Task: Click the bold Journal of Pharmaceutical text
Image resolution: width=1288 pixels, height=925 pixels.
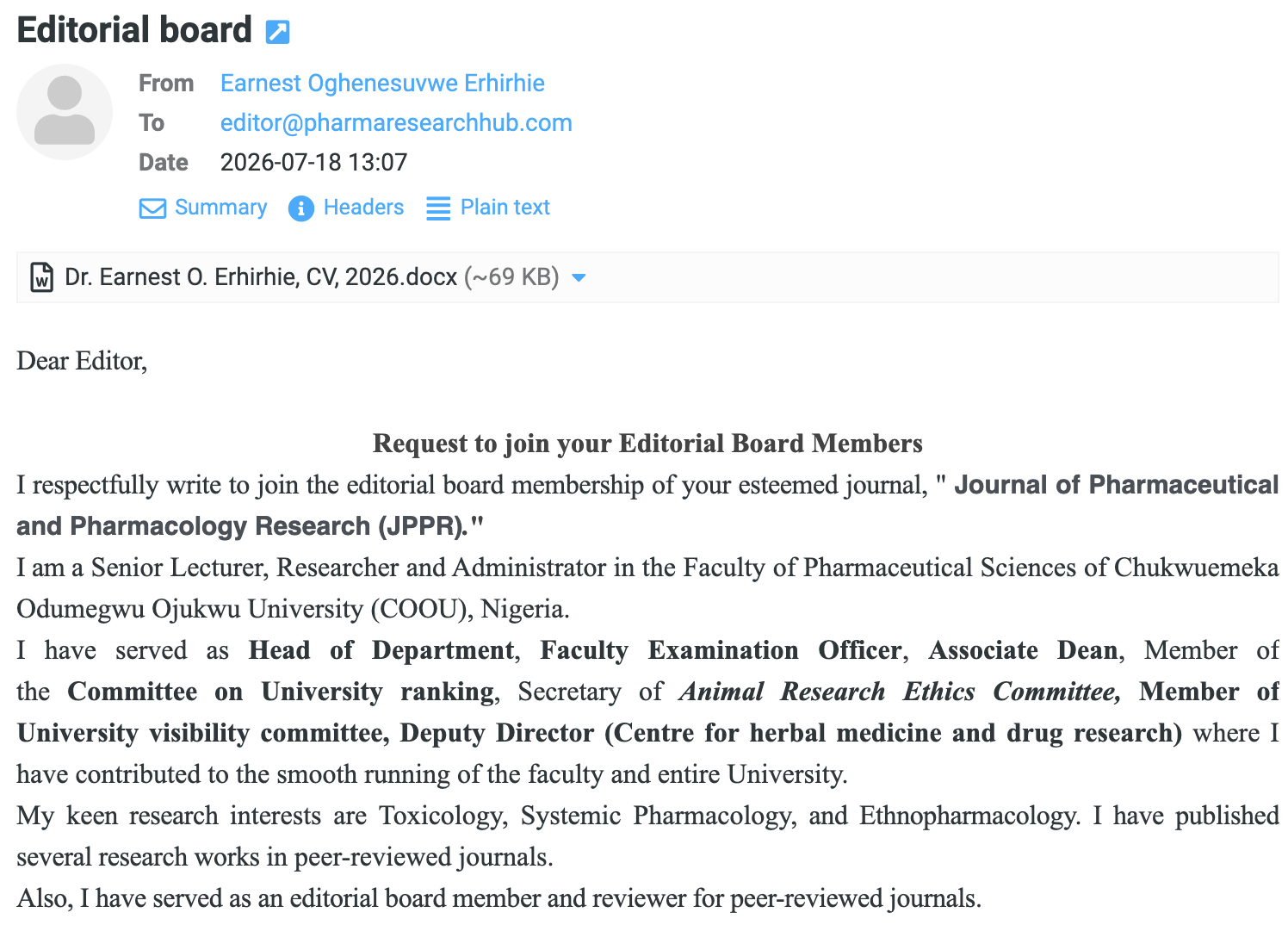Action: click(x=1117, y=485)
